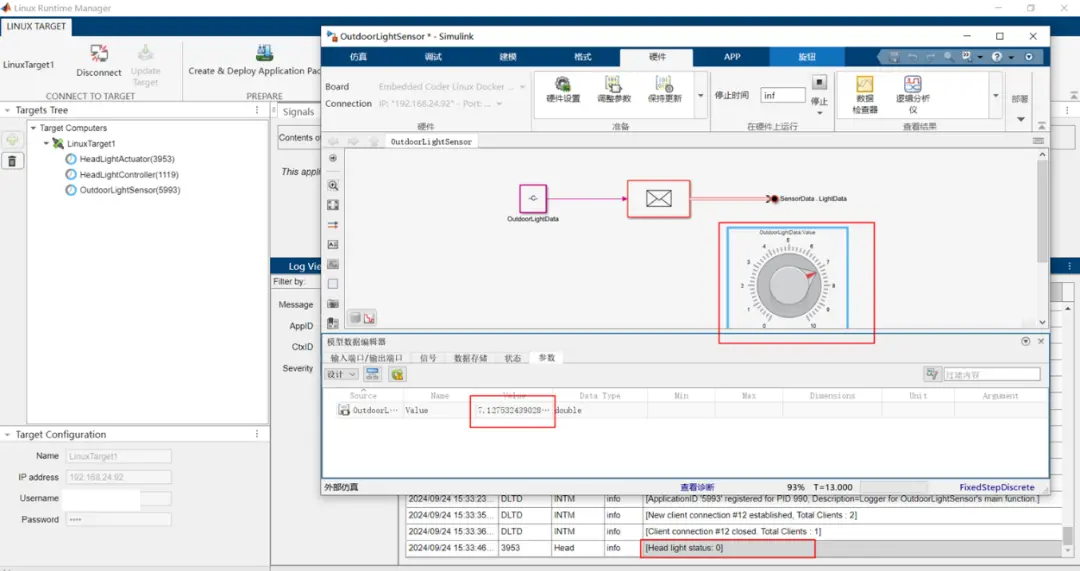Expand the 准备 gallery dropdown arrow
Viewport: 1080px width, 571px height.
[700, 96]
